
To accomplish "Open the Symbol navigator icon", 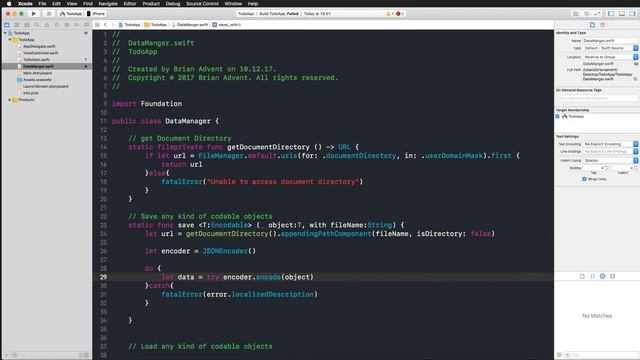I will tap(27, 25).
